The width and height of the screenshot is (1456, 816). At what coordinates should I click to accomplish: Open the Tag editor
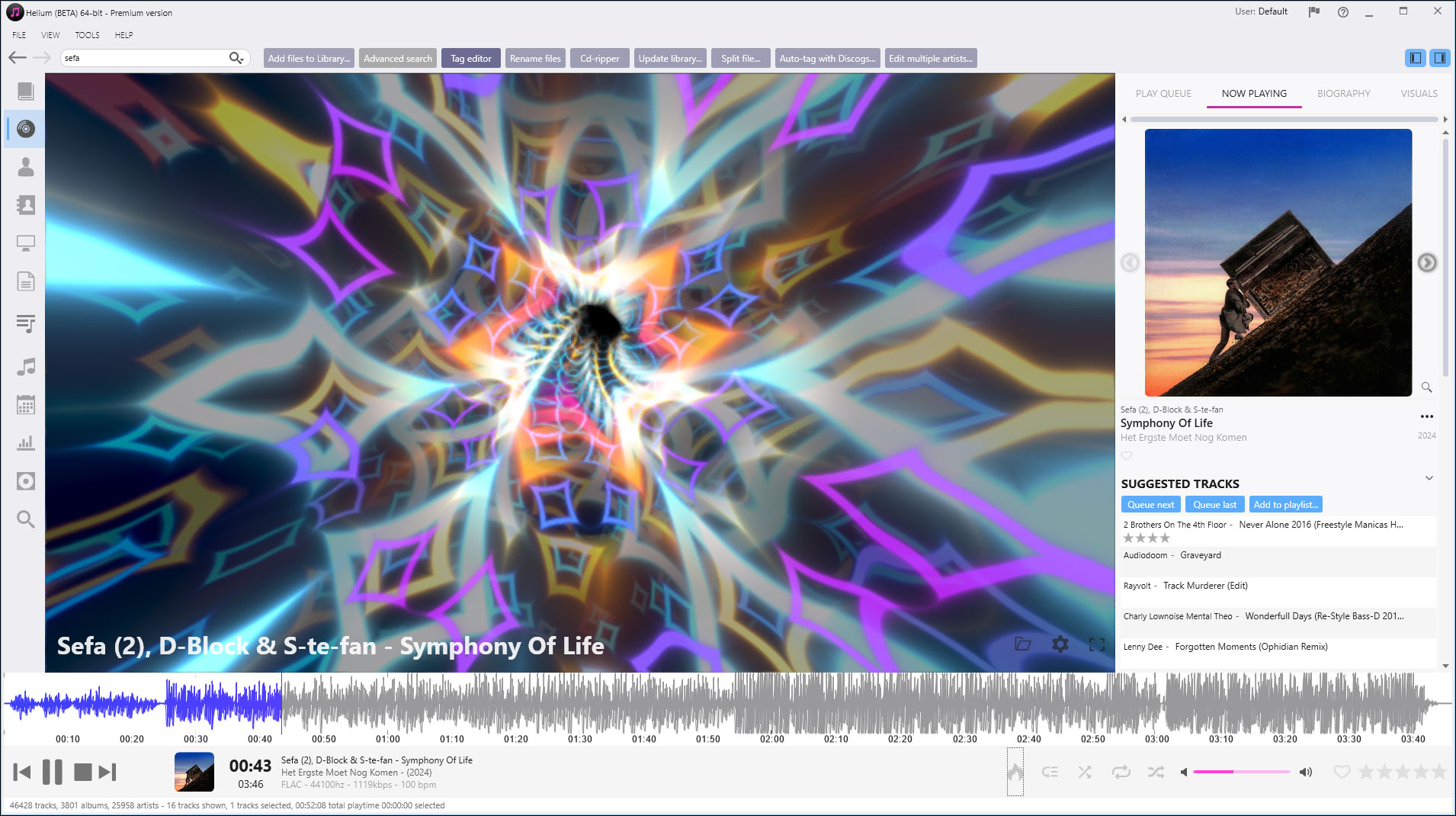471,58
